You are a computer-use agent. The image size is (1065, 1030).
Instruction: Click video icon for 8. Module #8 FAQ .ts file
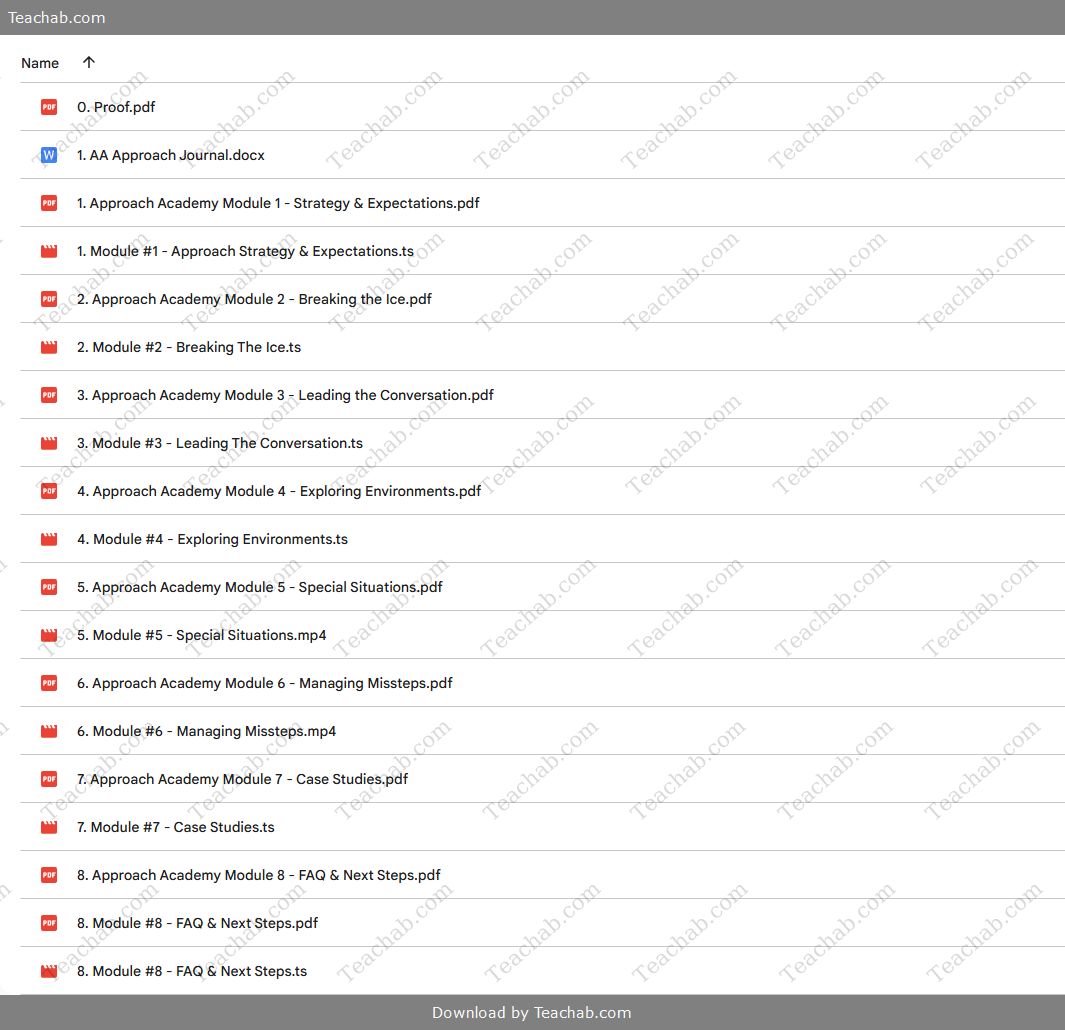tap(49, 971)
